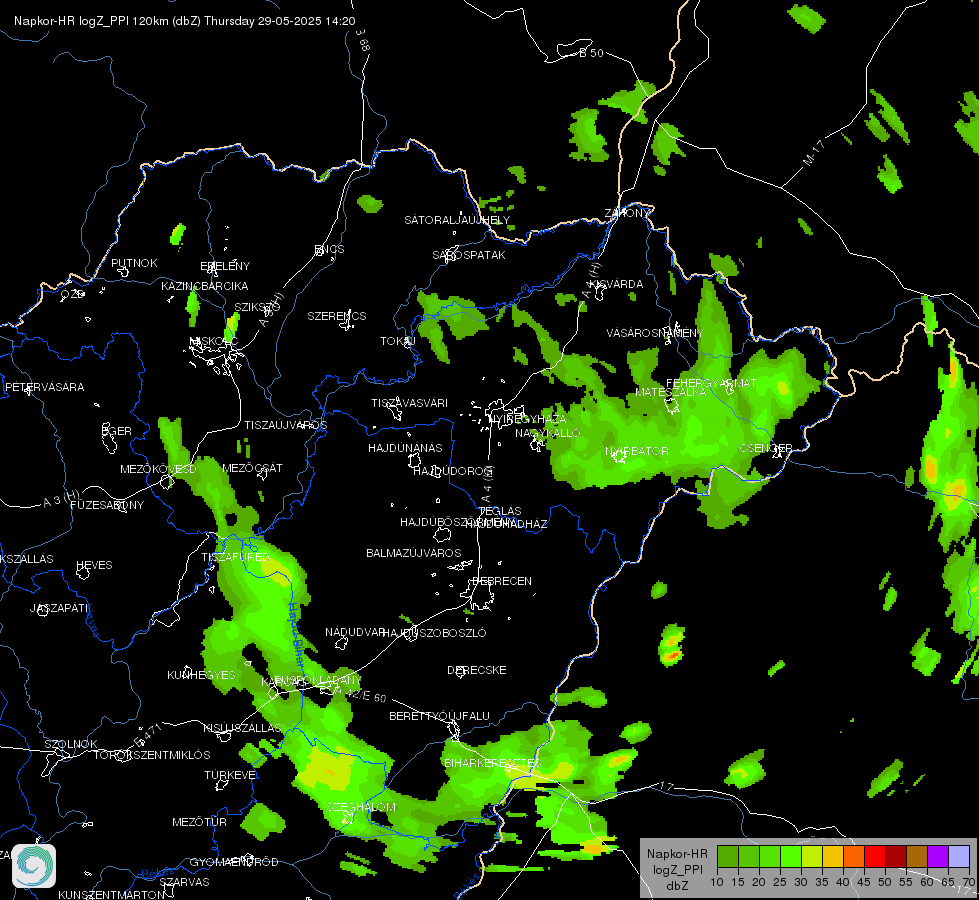Select the 10–15 dbZ dark green legend swatch

[x=727, y=856]
